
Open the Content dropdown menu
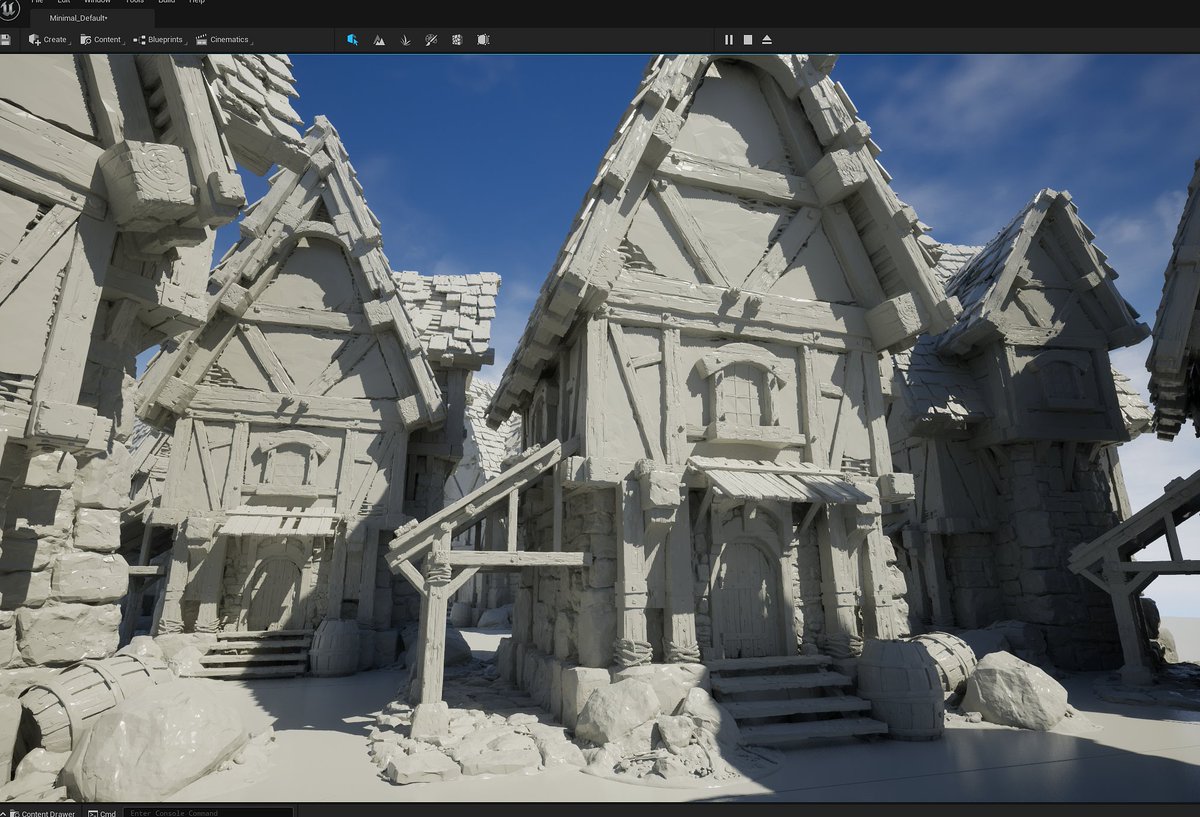(x=102, y=40)
